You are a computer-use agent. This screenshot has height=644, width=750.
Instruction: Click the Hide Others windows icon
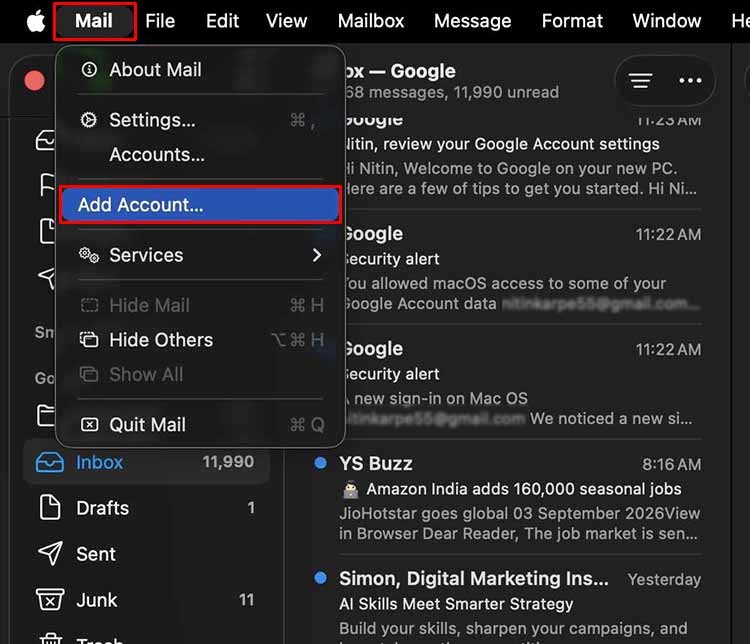[89, 340]
